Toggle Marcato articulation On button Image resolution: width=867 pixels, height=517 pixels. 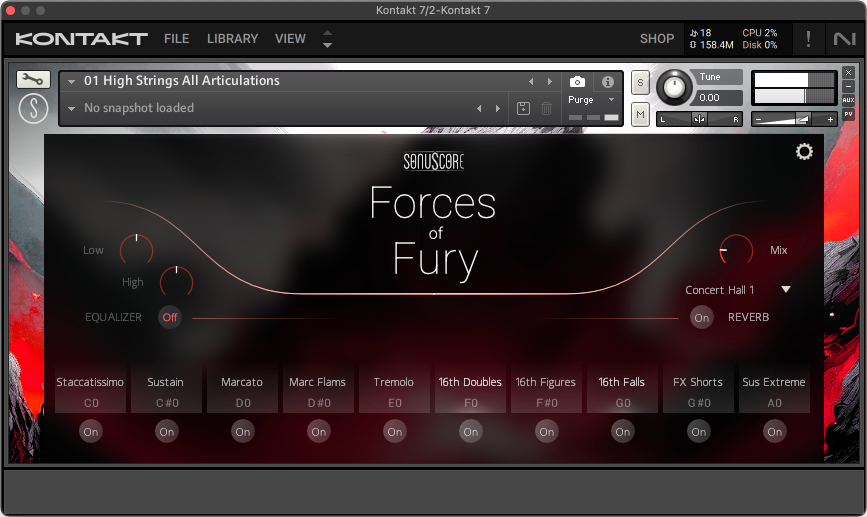(243, 432)
